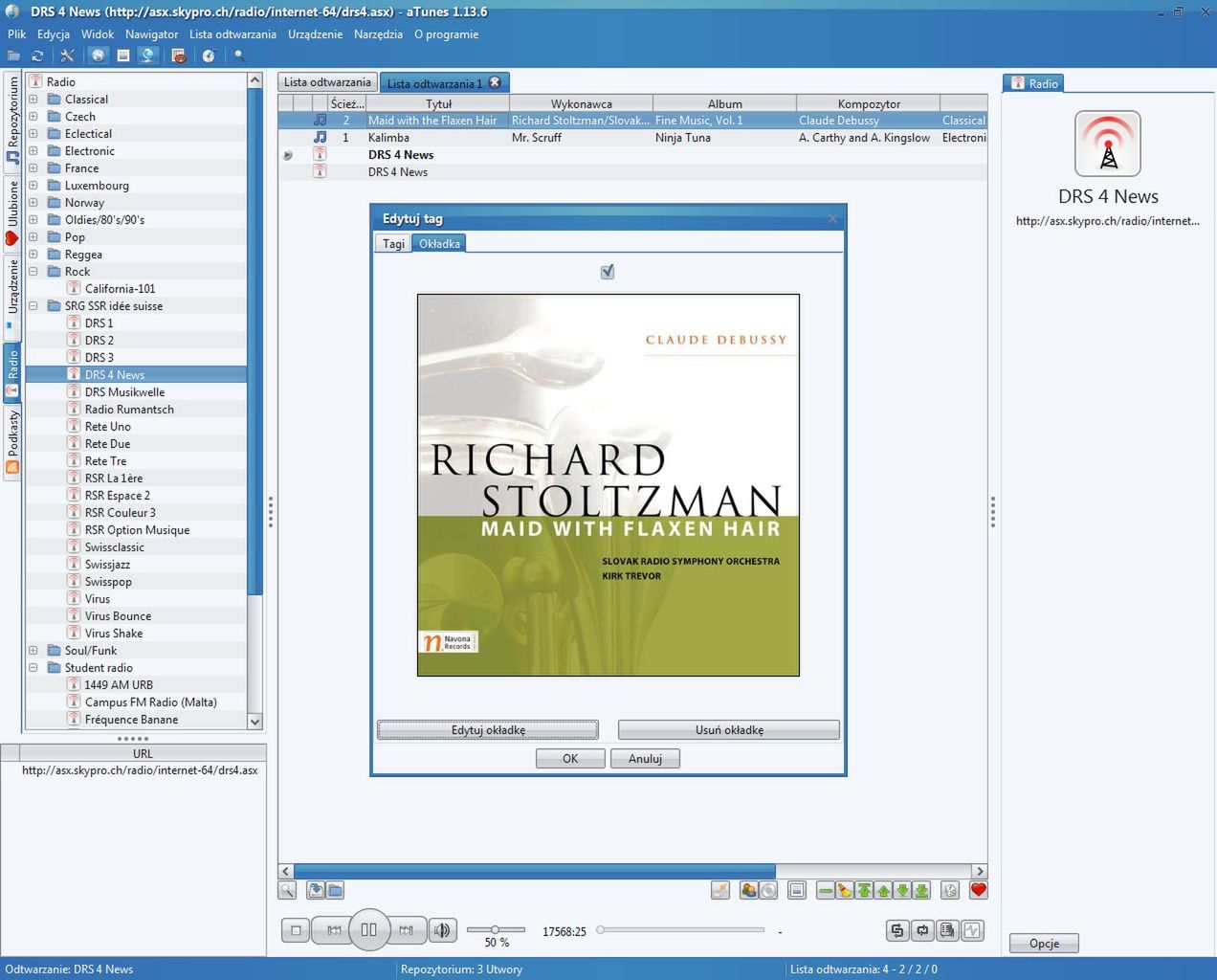Viewport: 1217px width, 980px height.
Task: Click the playback progress slider
Action: pos(680,930)
